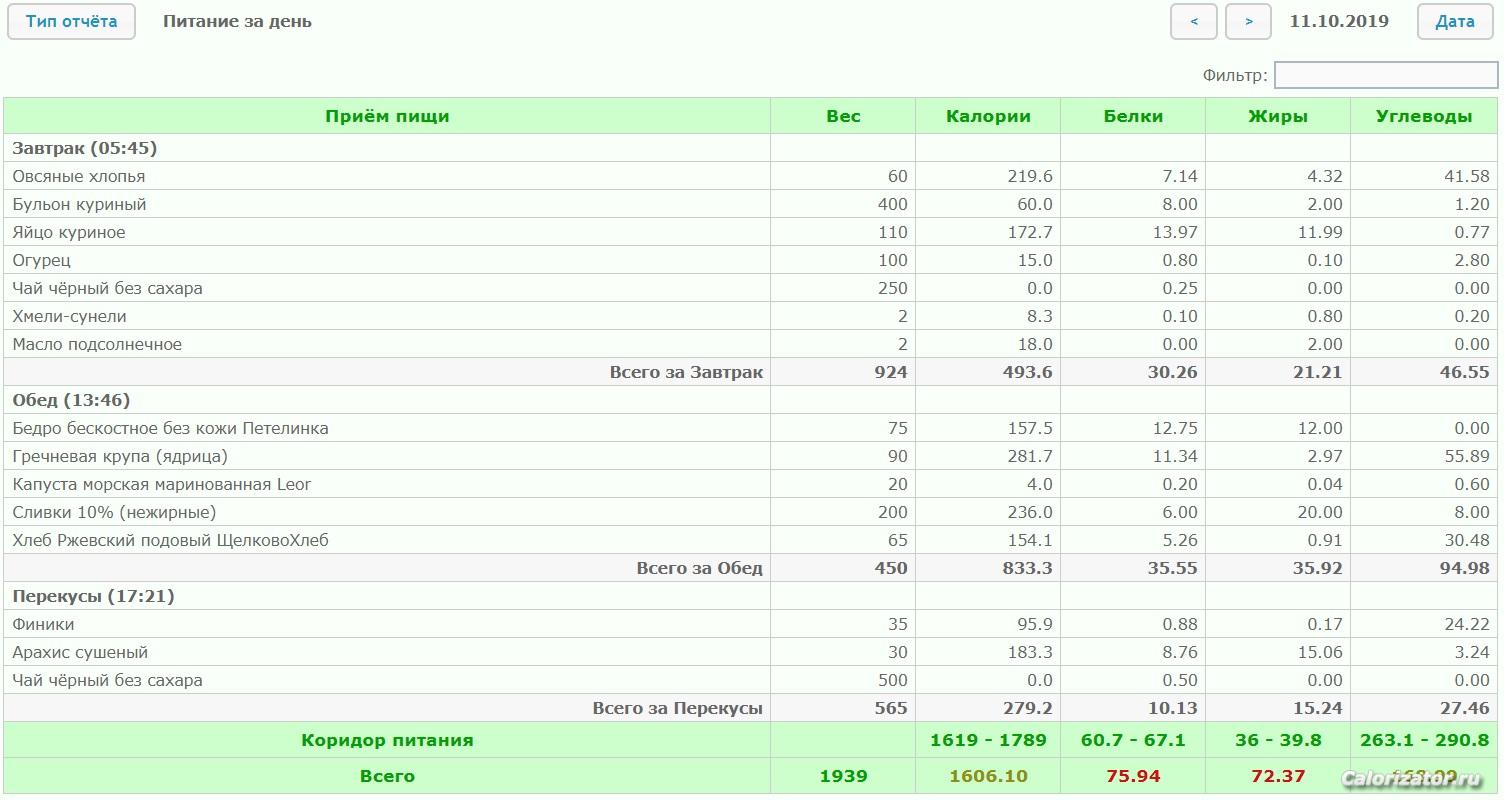The height and width of the screenshot is (800, 1504).
Task: Select Чай чёрный без сахара weighing 500
Action: [751, 680]
